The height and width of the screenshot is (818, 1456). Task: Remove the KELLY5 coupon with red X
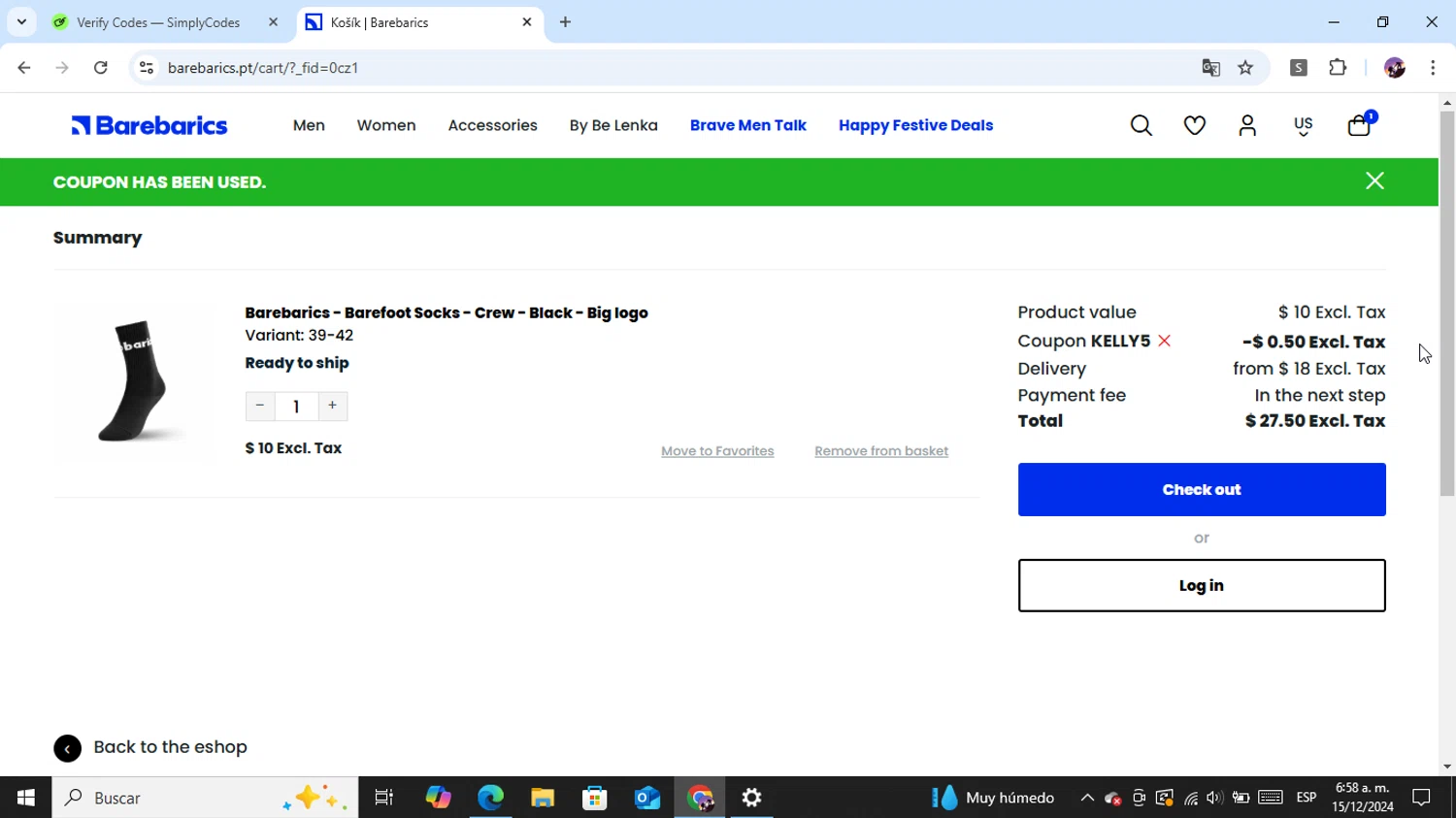click(x=1165, y=341)
